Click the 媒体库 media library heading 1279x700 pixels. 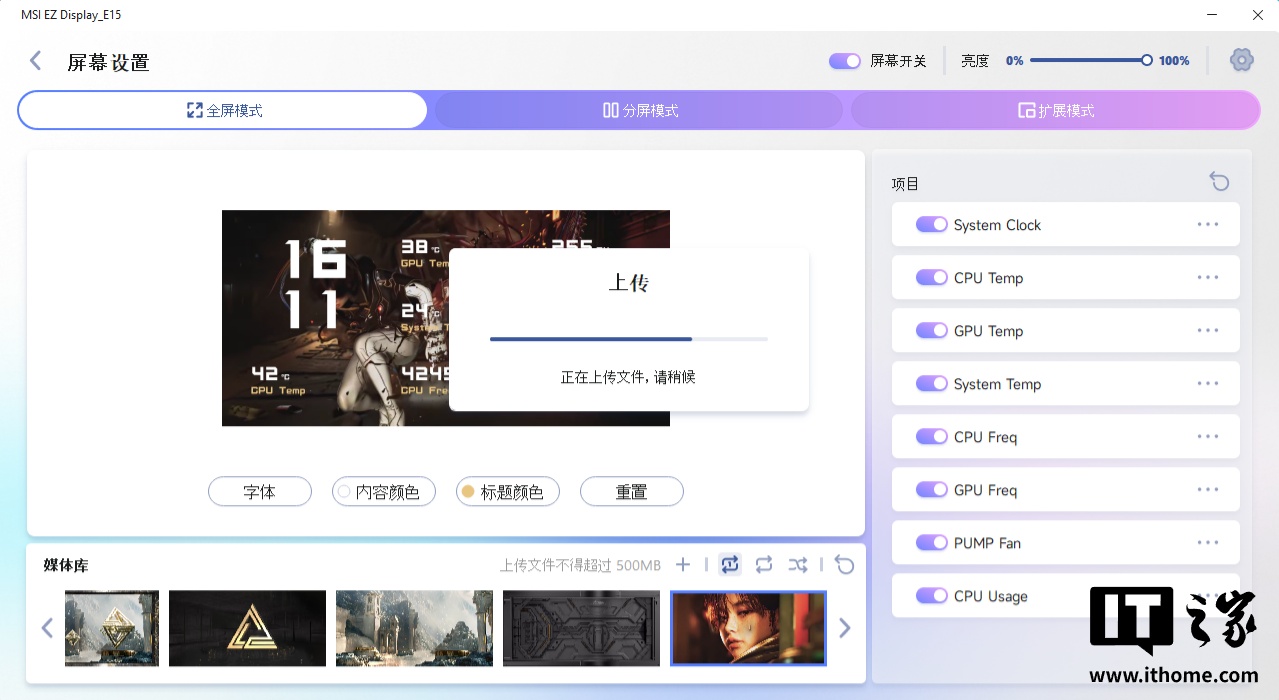(x=66, y=566)
